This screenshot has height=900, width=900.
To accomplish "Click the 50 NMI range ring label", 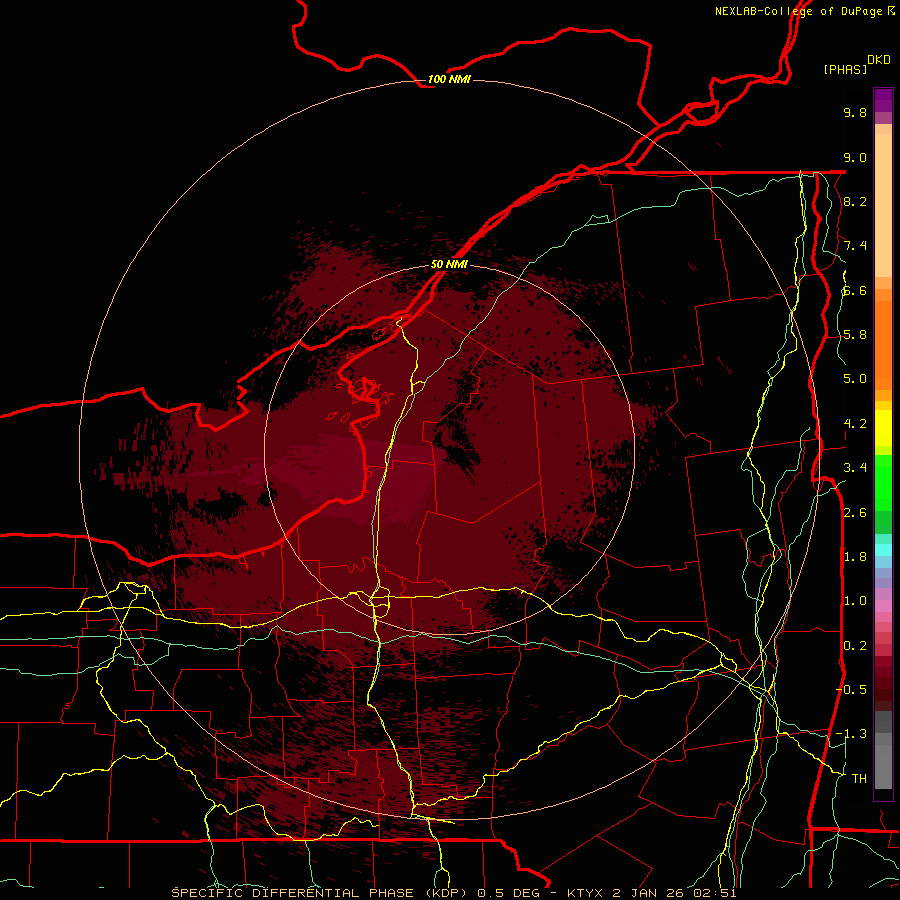I will click(449, 264).
